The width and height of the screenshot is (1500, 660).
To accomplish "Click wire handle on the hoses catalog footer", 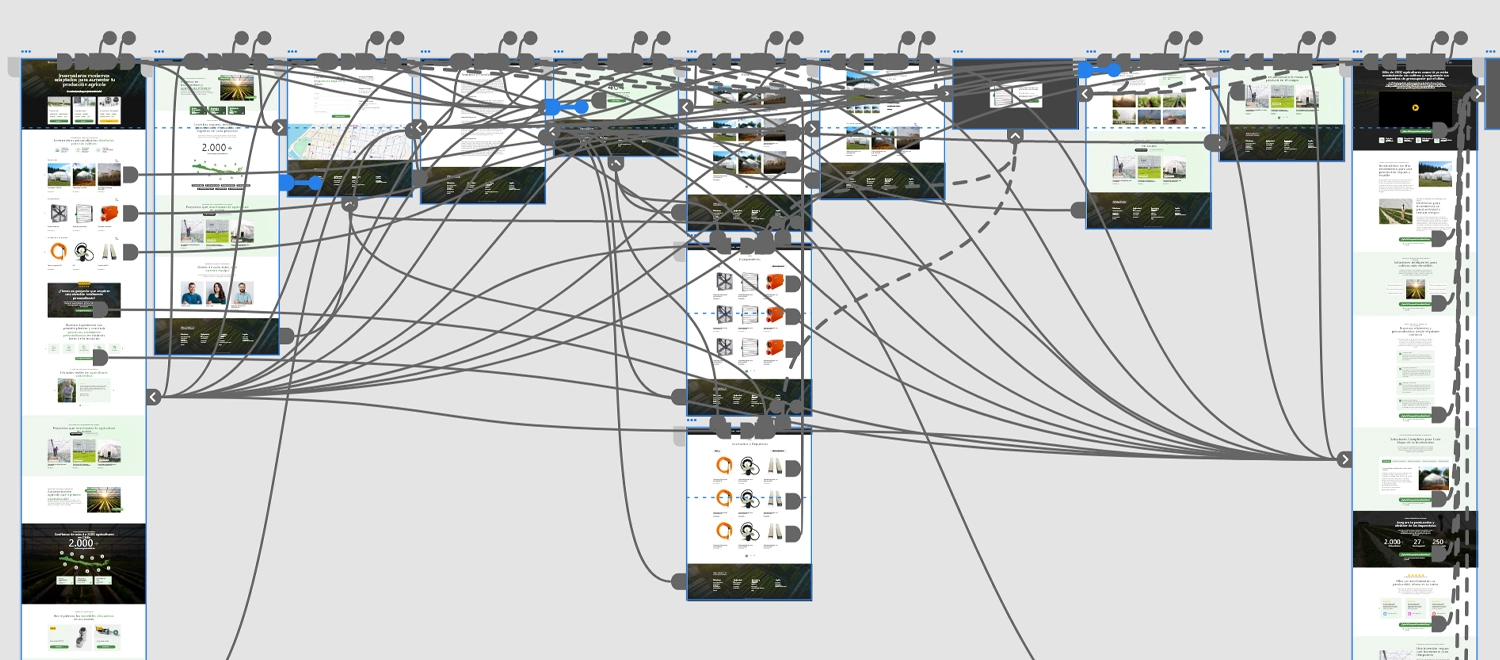I will pyautogui.click(x=680, y=581).
